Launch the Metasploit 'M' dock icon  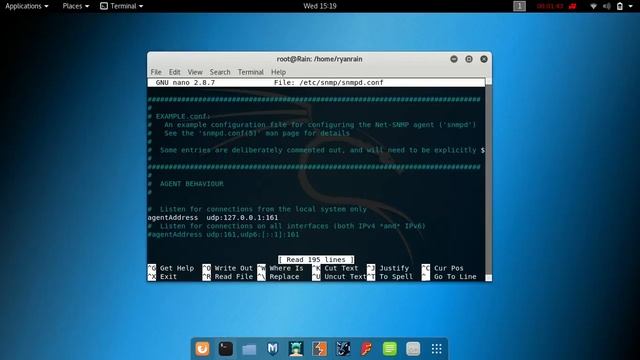coord(272,349)
